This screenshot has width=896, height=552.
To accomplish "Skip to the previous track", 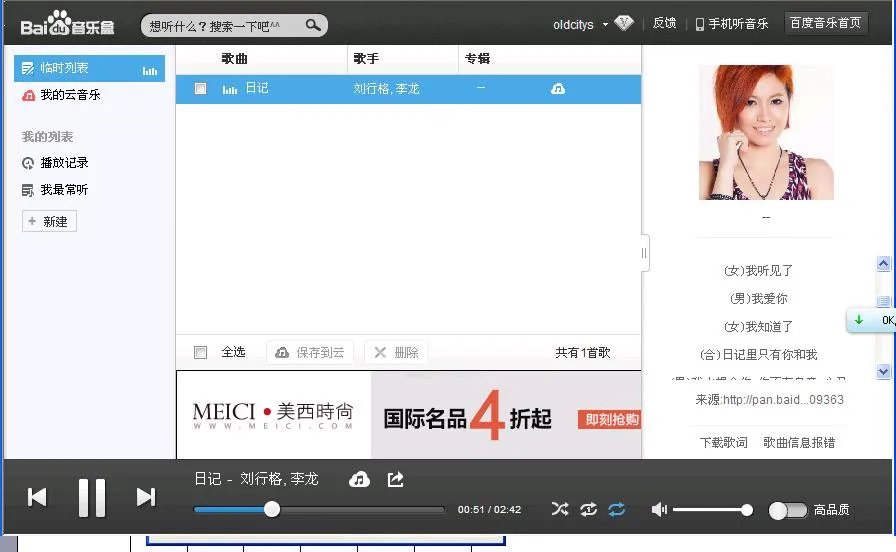I will (x=37, y=497).
